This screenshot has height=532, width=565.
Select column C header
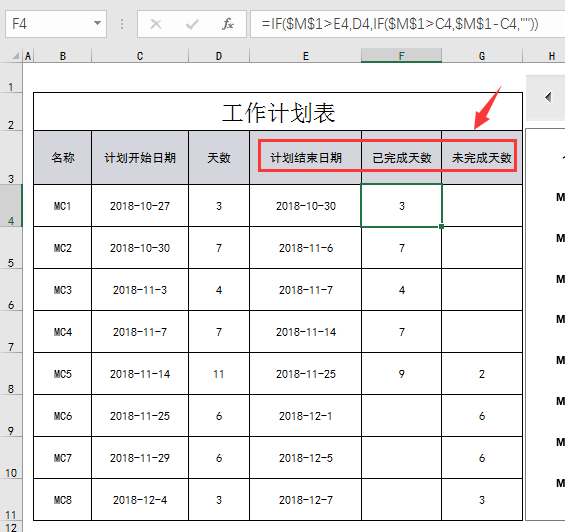[x=140, y=56]
